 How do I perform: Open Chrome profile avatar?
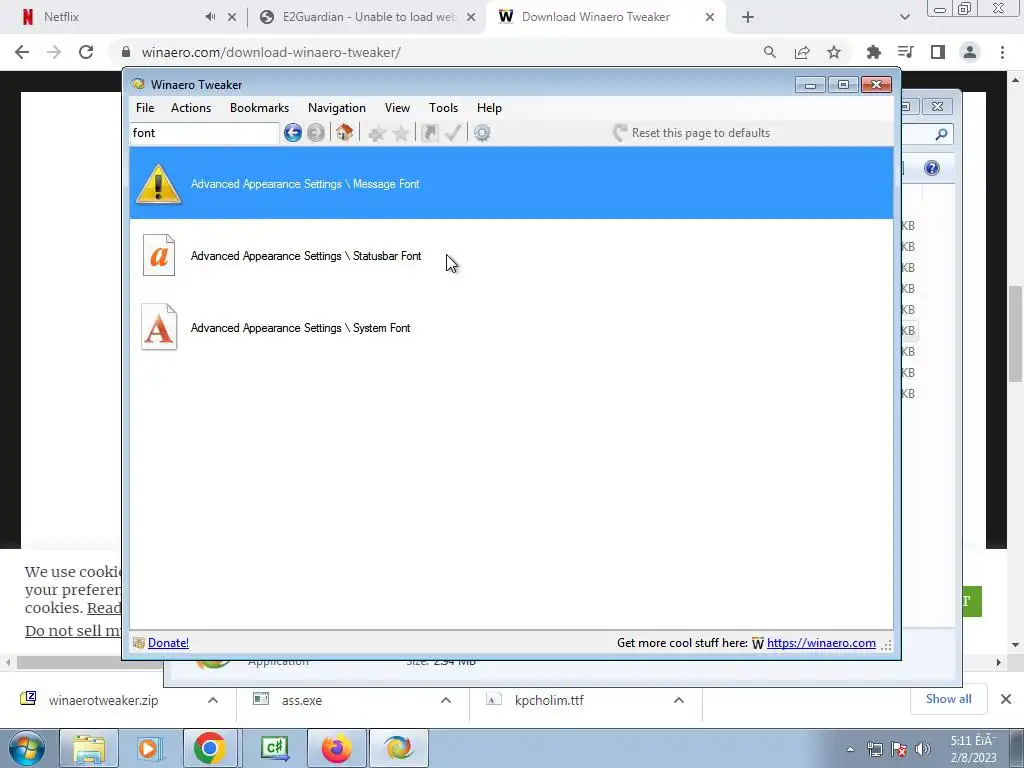(970, 52)
